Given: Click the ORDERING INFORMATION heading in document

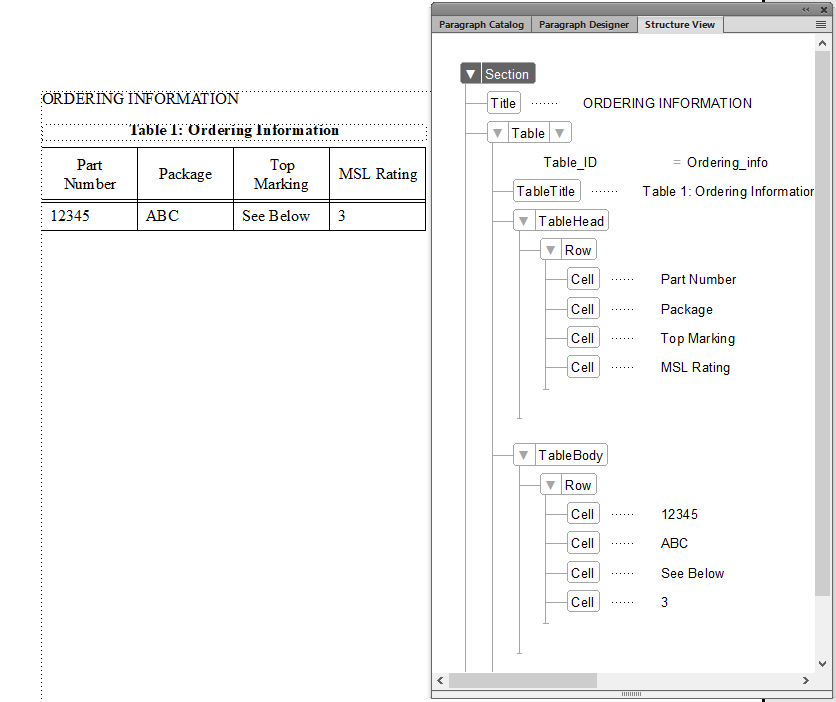Looking at the screenshot, I should (x=140, y=99).
